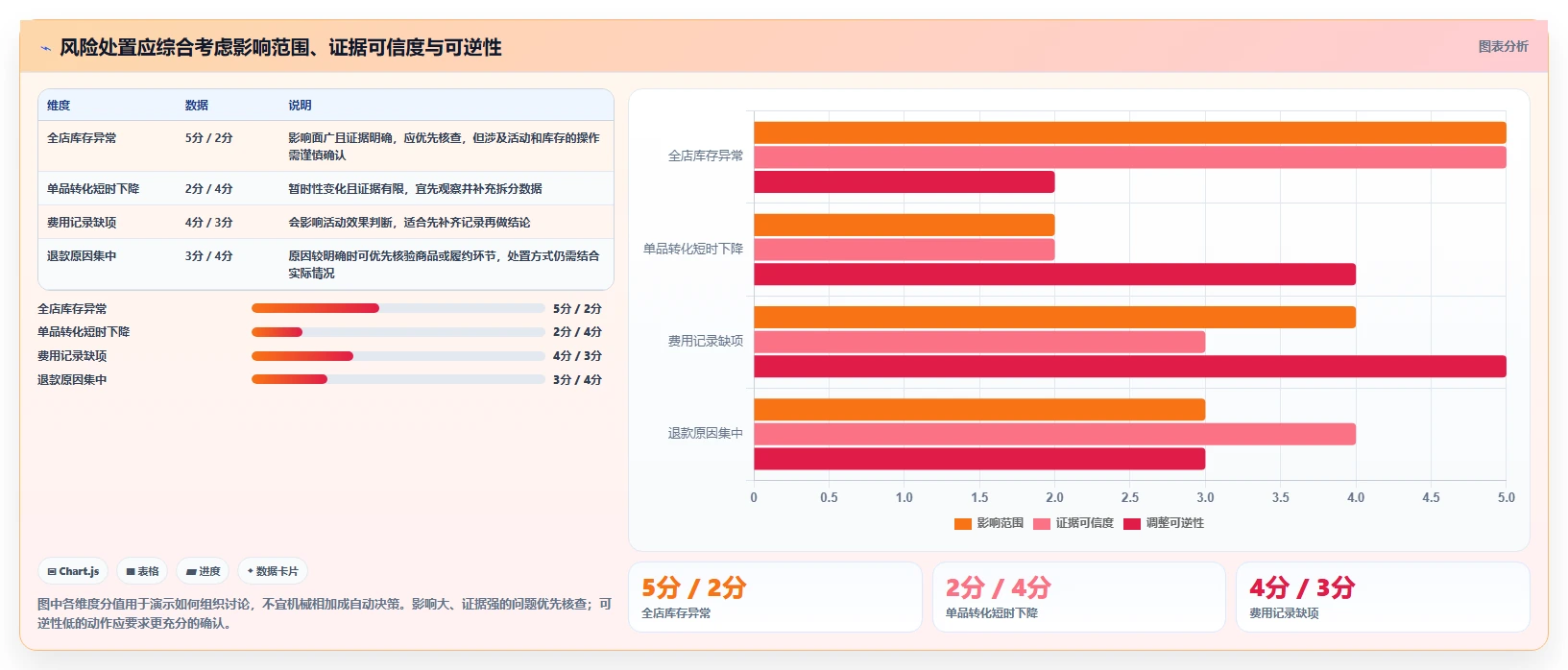Viewport: 1568px width, 670px height.
Task: Click the red 调整可逆性 bar for 退款原因集中
Action: pyautogui.click(x=979, y=459)
